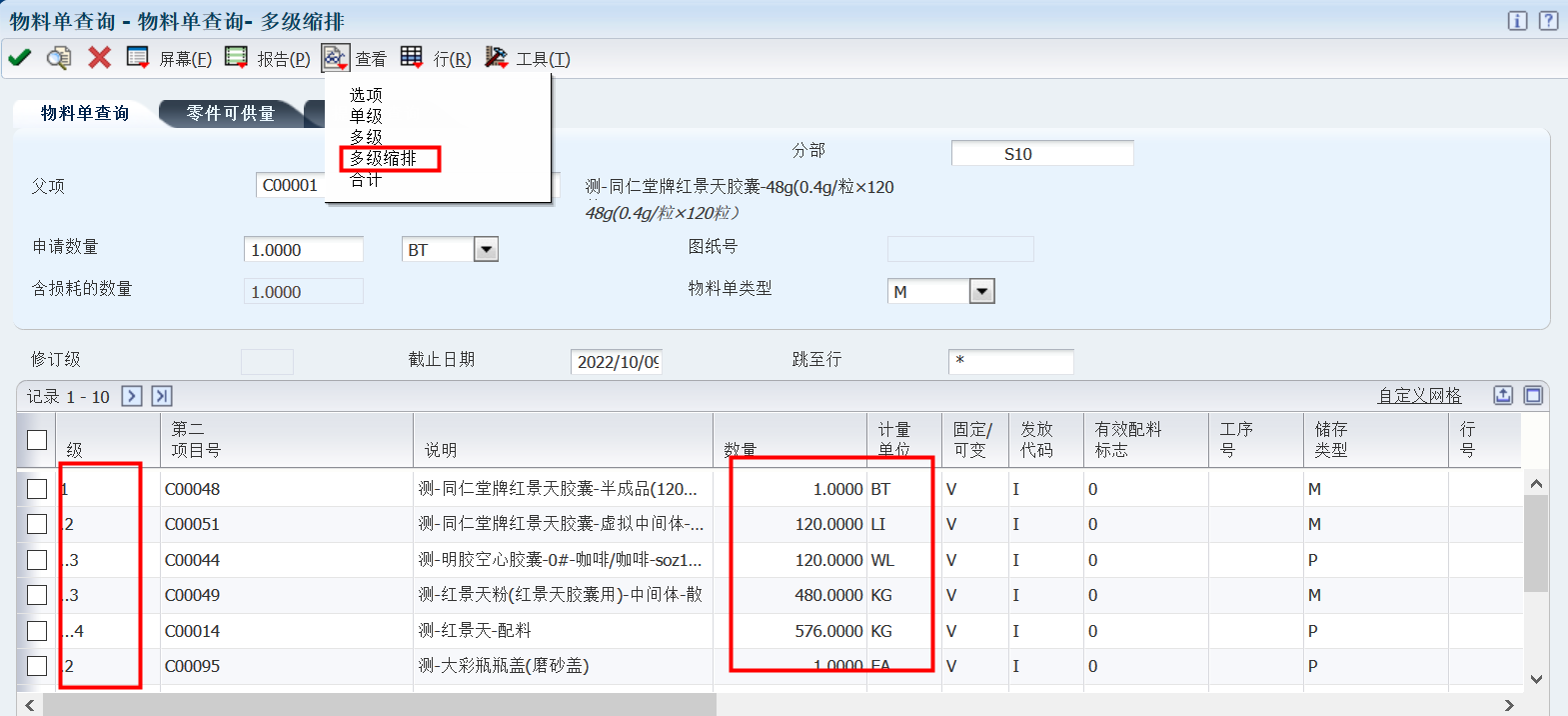Viewport: 1568px width, 716px height.
Task: Jump to last page of grid records
Action: (162, 396)
